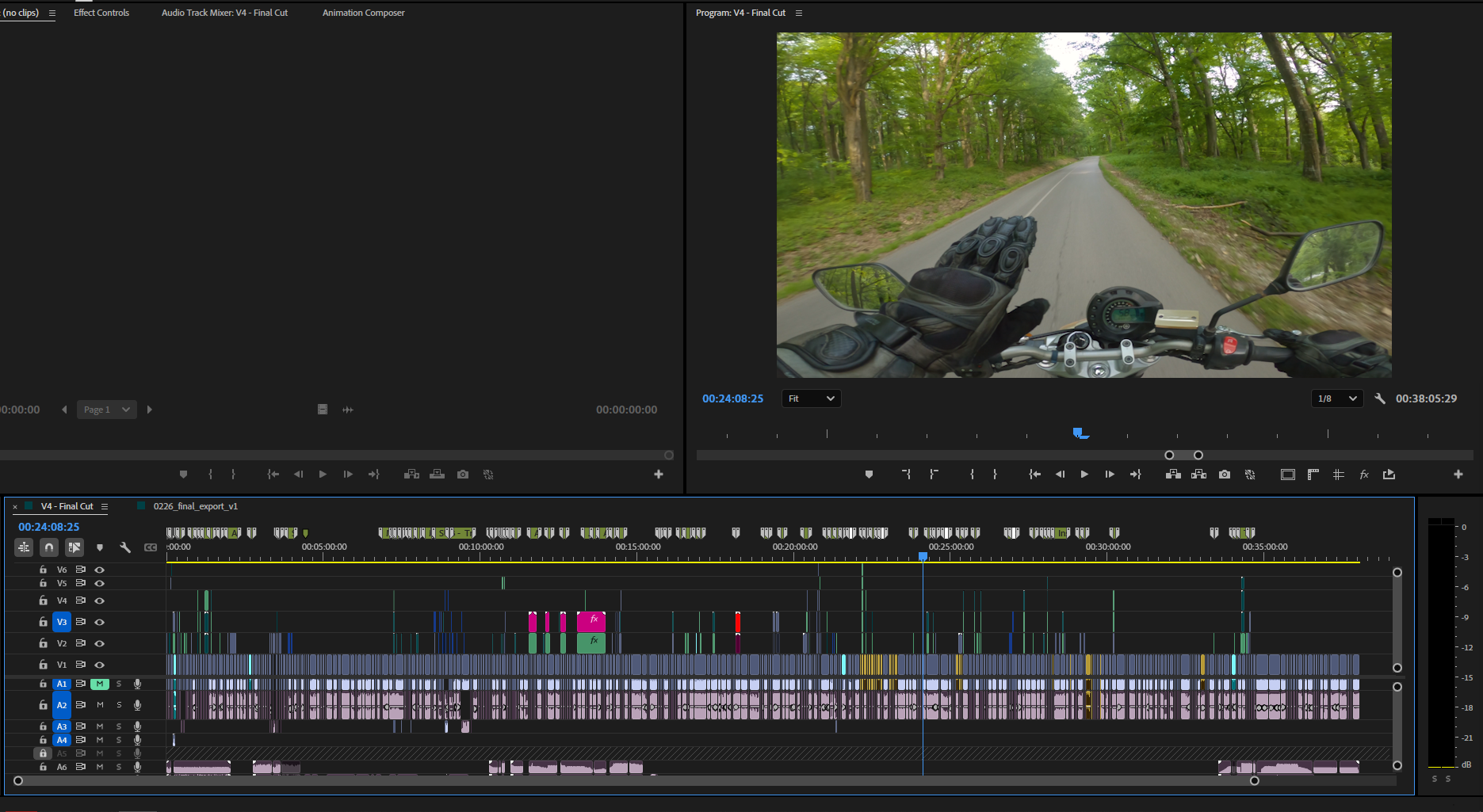Open Source monitor button editor plus icon
Screen dimensions: 1483x812
click(658, 475)
